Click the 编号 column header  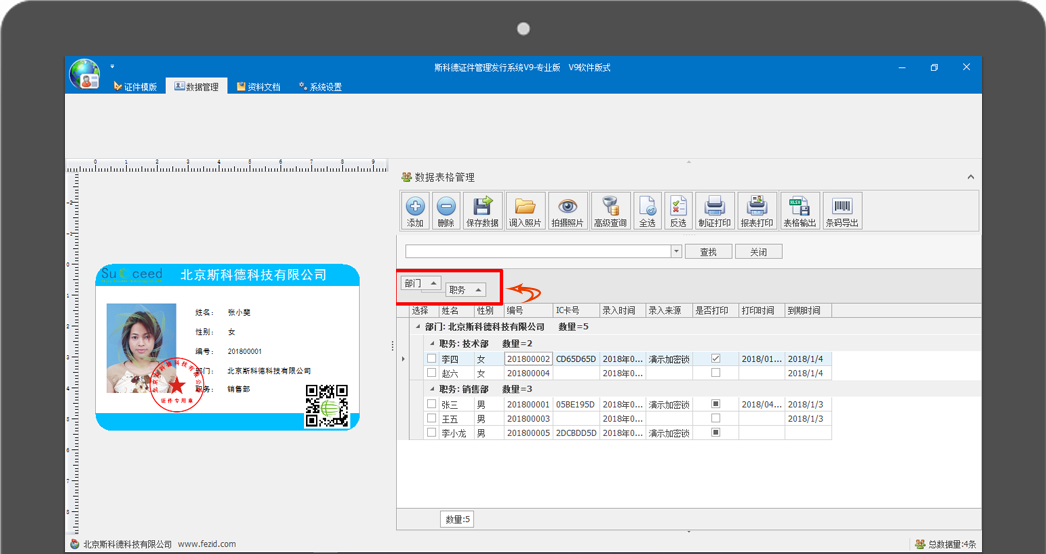pyautogui.click(x=528, y=311)
